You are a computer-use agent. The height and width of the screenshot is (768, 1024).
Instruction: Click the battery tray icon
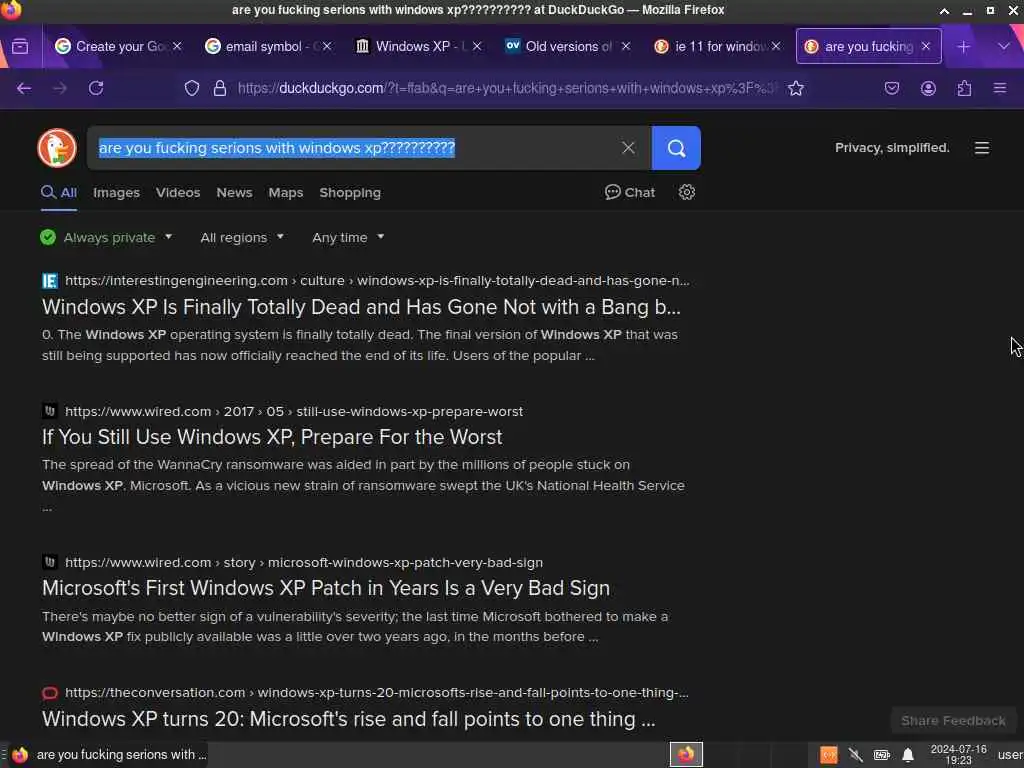[x=882, y=755]
